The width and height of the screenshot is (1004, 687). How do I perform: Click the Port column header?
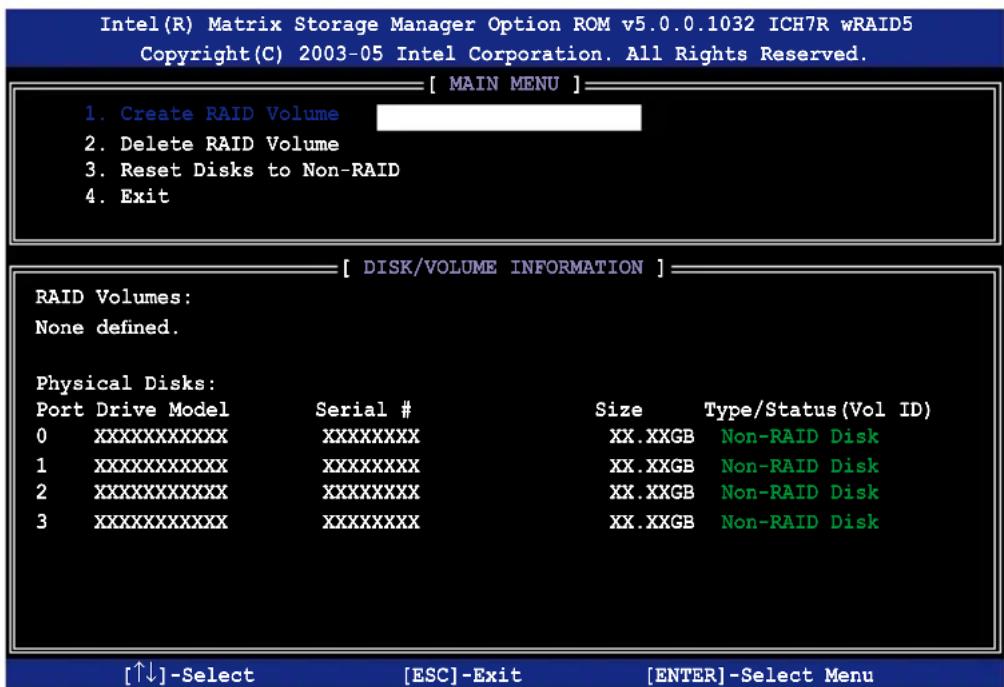60,410
